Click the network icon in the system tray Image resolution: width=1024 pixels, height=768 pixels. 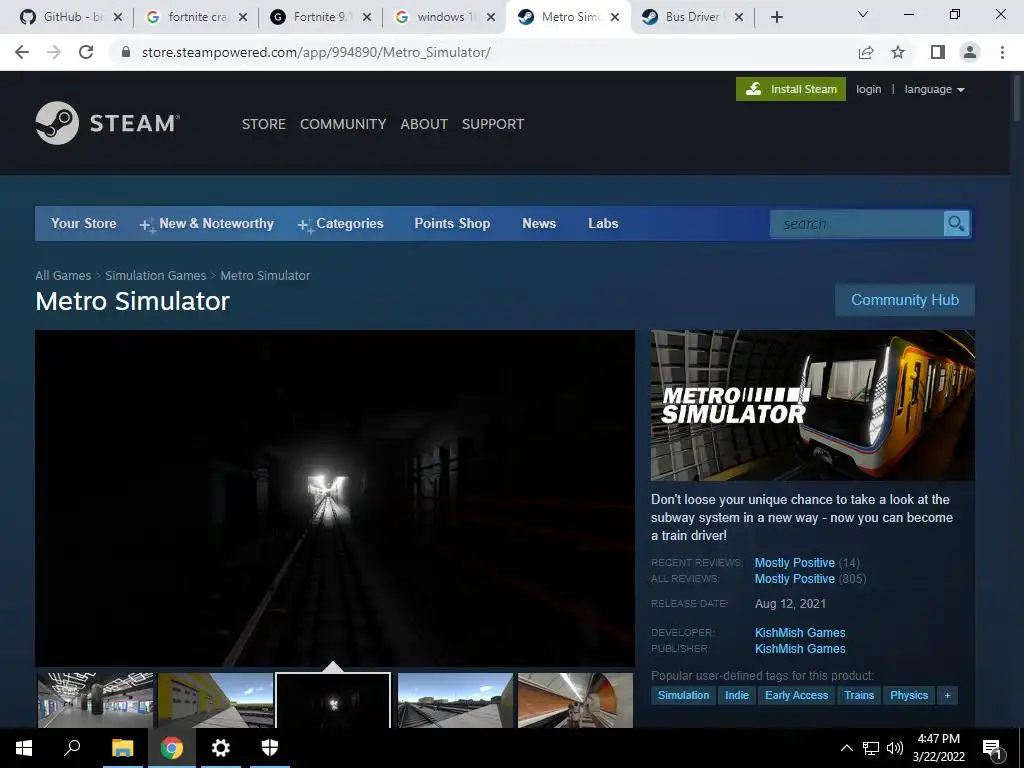tap(871, 748)
